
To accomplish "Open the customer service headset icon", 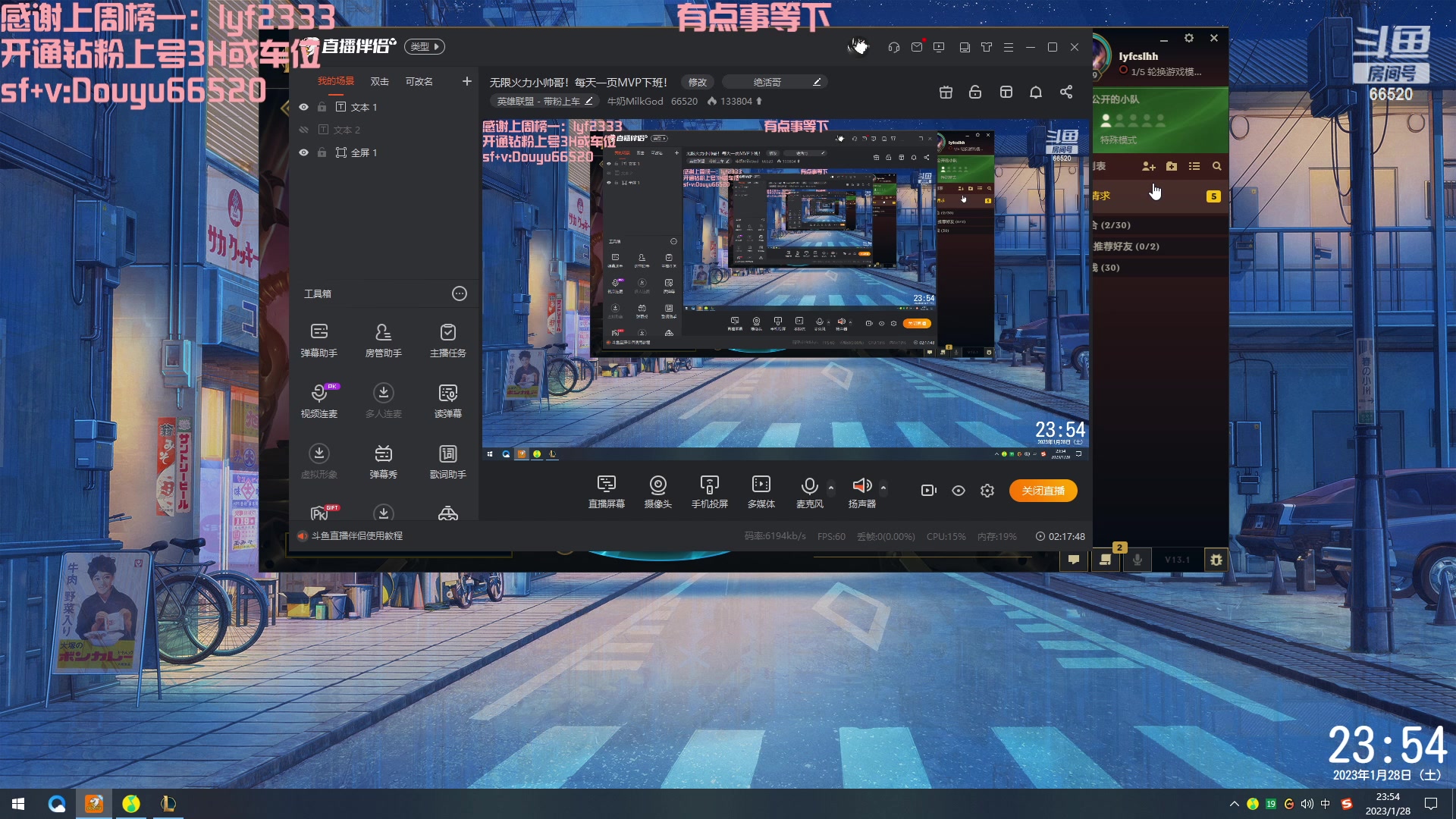I will [894, 47].
